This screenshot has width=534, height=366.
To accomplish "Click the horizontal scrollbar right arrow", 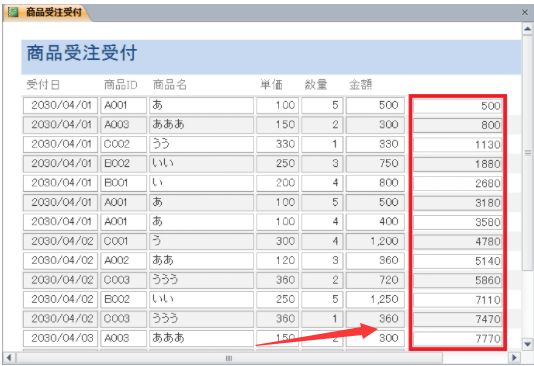I will click(x=514, y=357).
